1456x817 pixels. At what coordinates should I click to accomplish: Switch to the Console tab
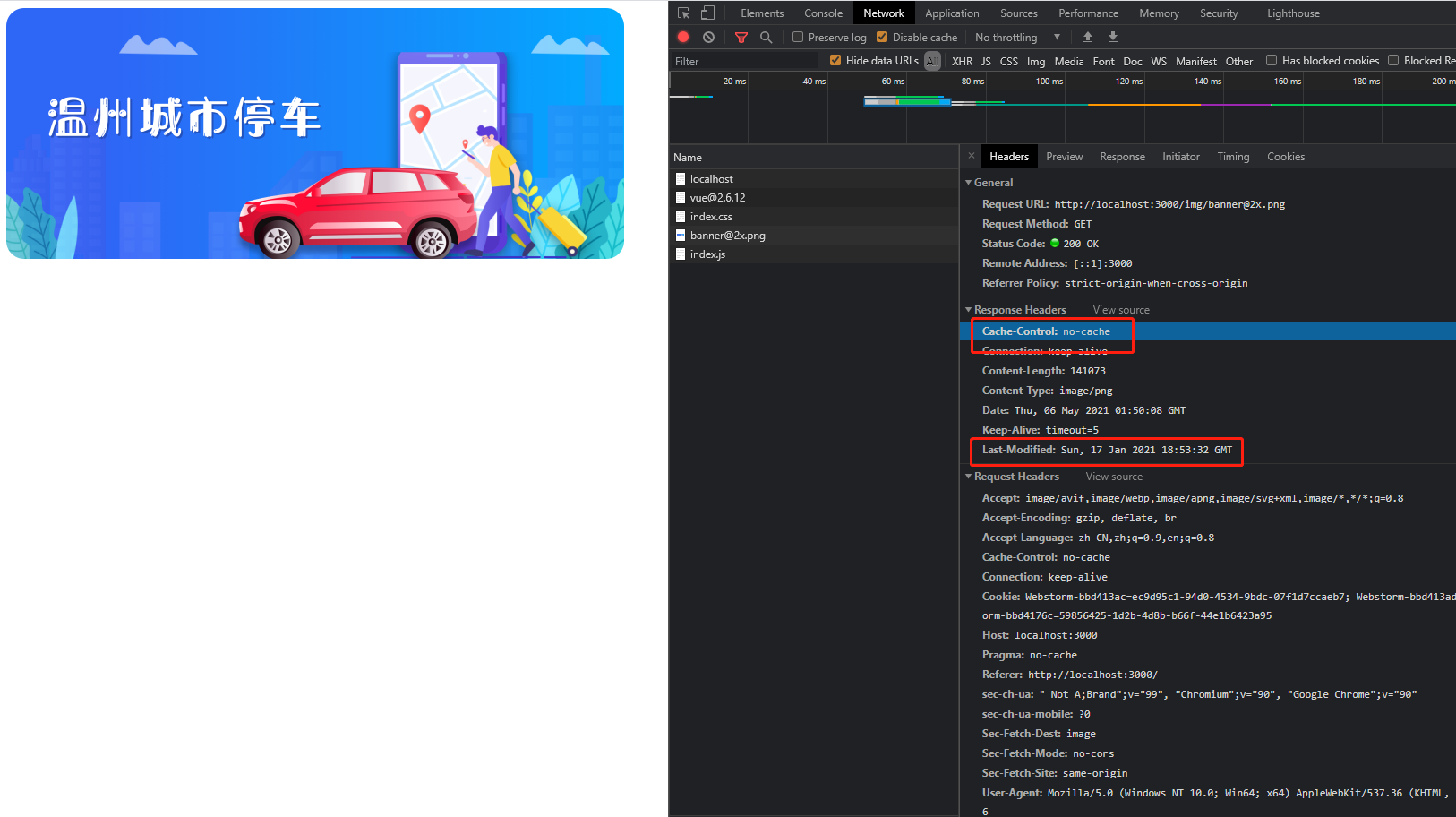823,13
